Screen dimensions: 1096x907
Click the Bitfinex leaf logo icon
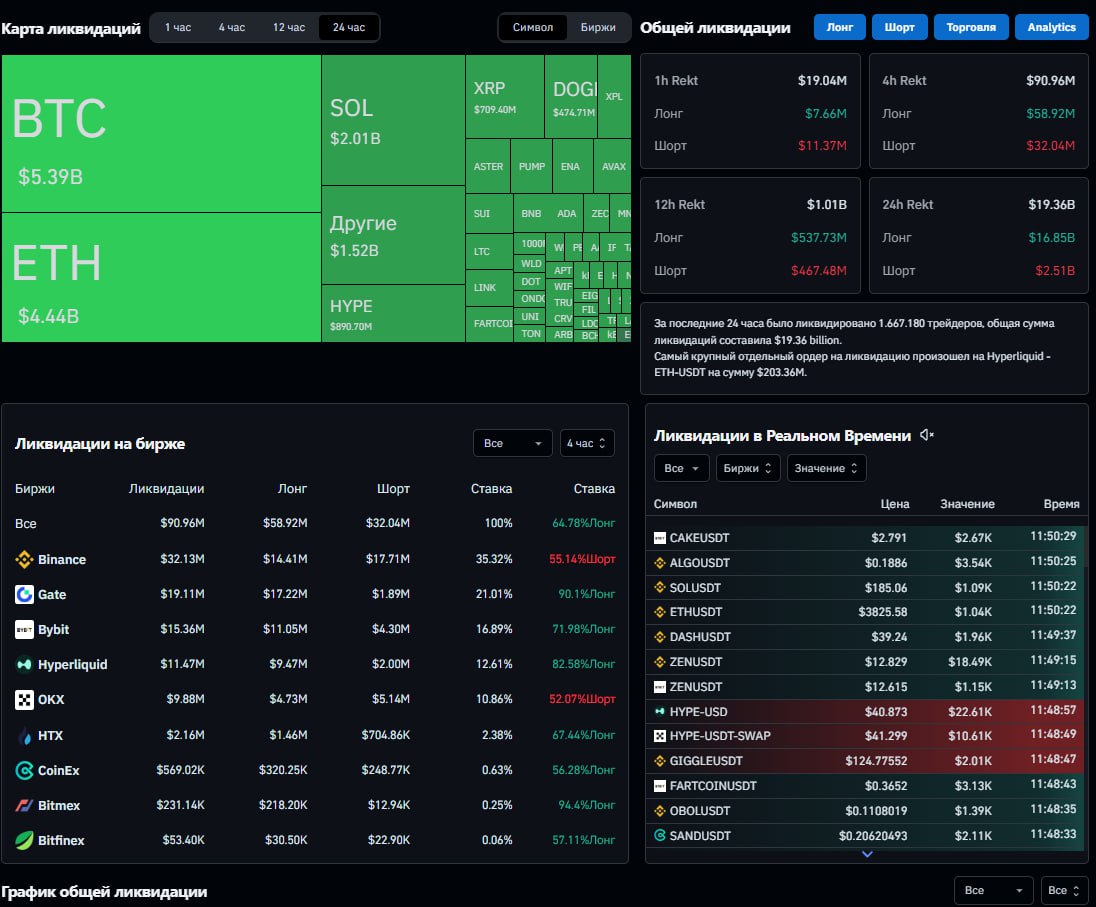(x=25, y=841)
